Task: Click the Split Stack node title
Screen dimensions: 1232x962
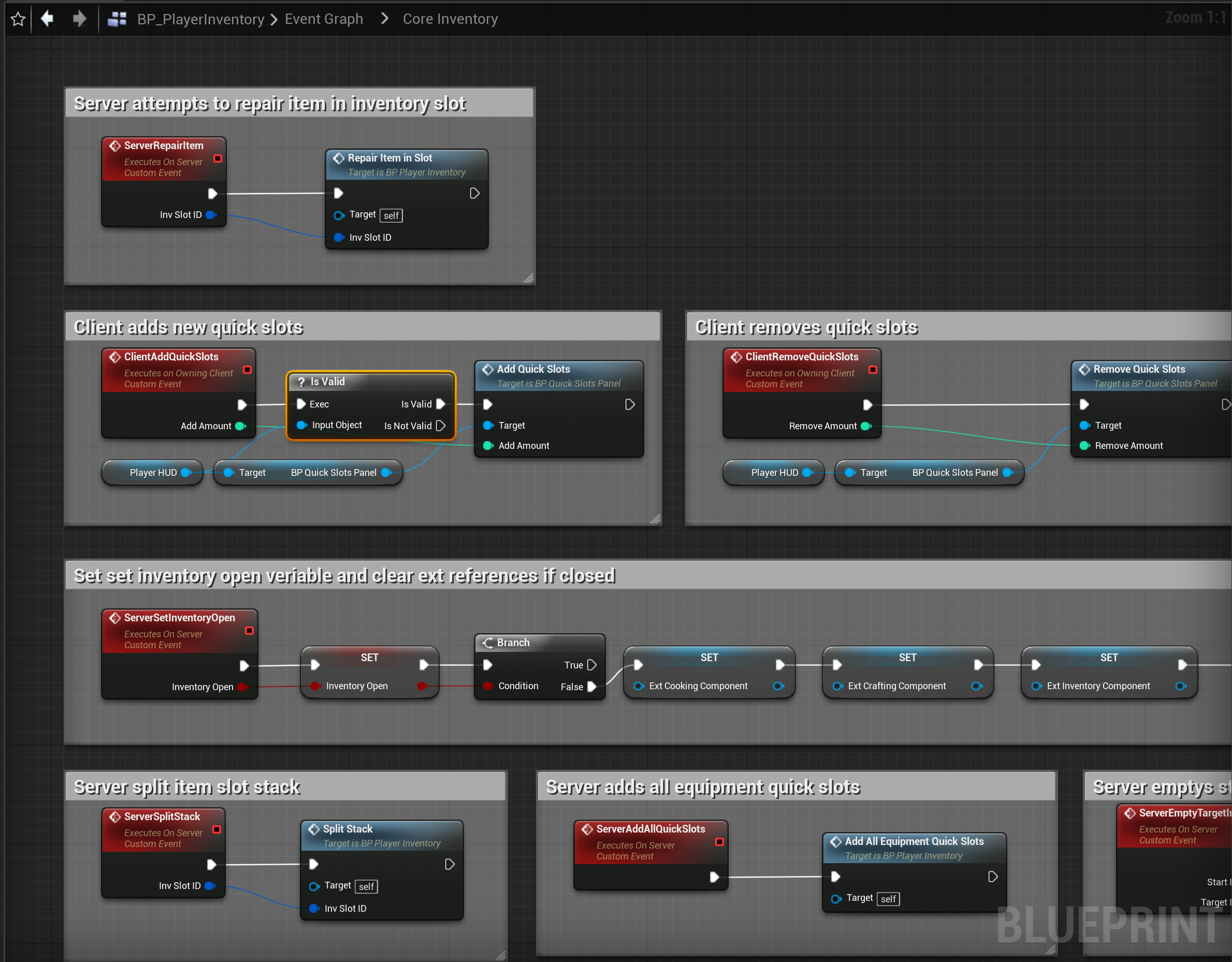Action: 347,829
